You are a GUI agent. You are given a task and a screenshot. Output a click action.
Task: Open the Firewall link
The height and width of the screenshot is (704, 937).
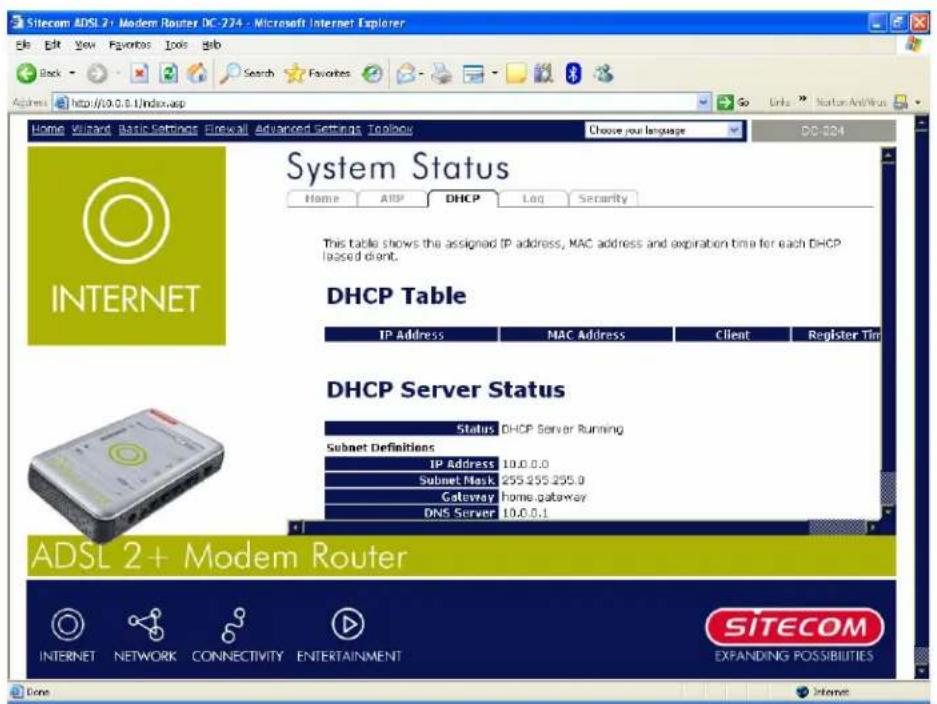(x=226, y=129)
